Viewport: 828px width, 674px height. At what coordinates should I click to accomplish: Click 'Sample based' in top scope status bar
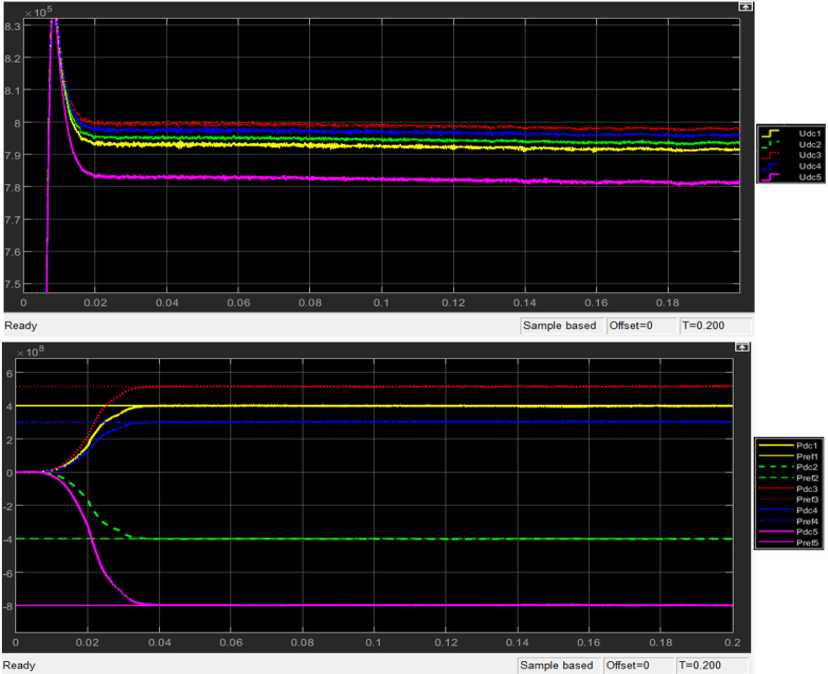point(562,326)
